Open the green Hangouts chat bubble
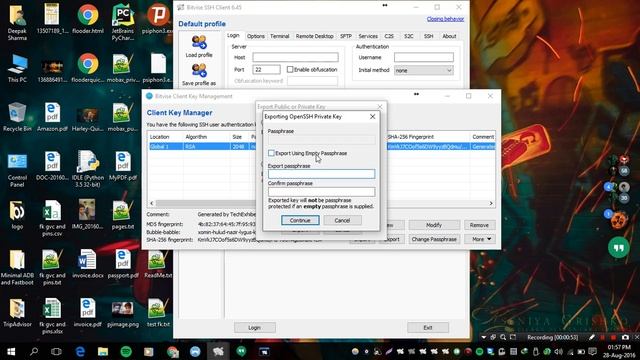 coord(618,247)
